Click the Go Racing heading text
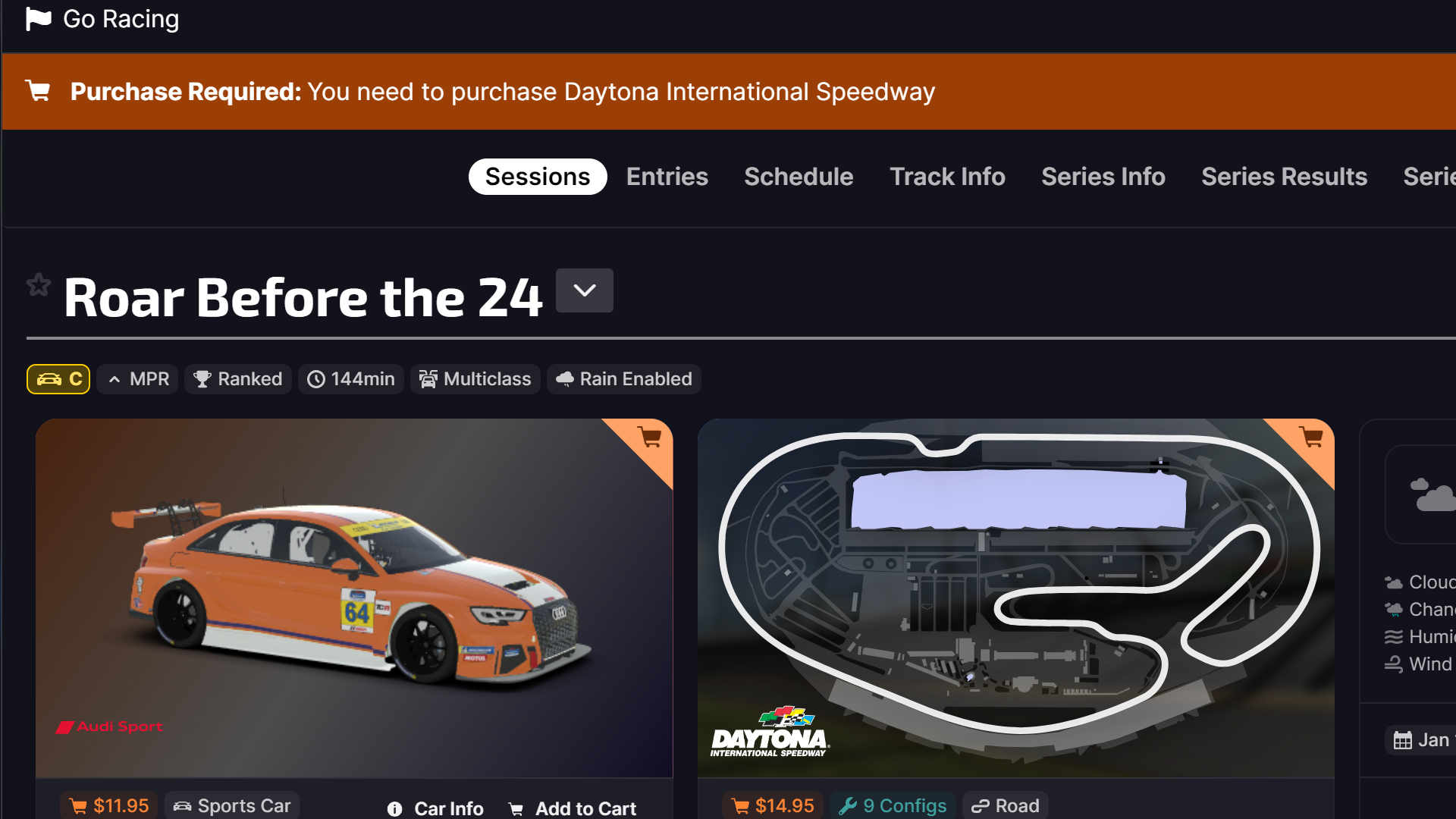Screen dimensions: 1456x819 coord(121,19)
